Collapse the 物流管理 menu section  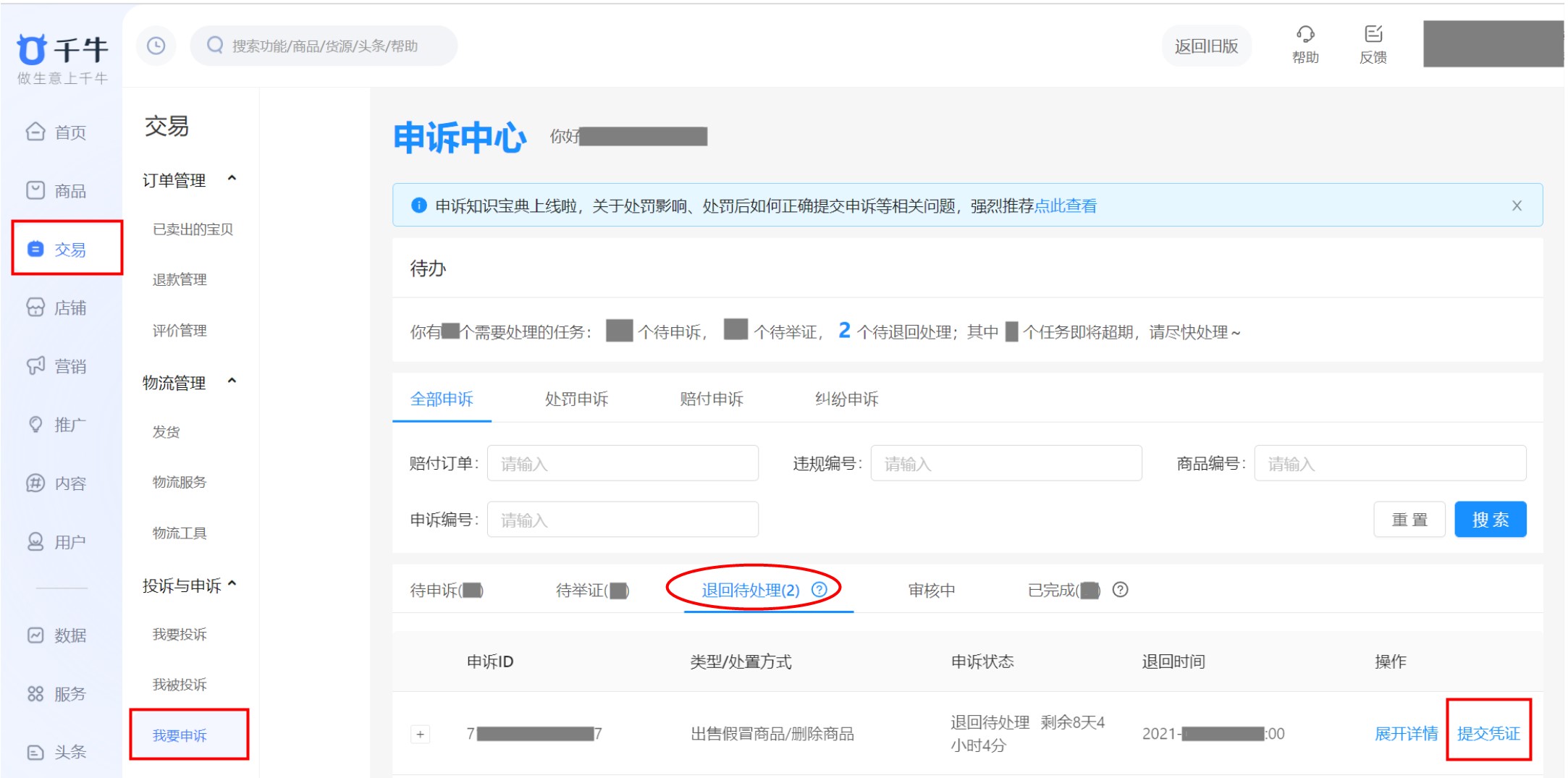[x=232, y=381]
